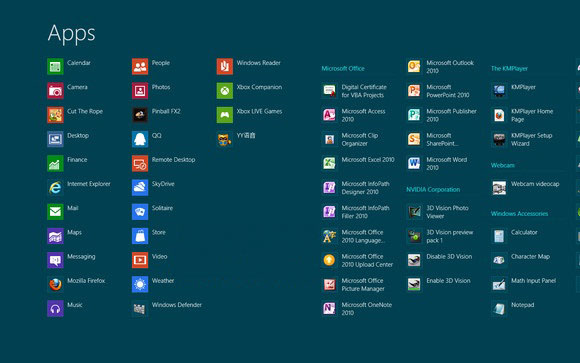Open the Video app icon
Screen dimensions: 580x363
140,260
